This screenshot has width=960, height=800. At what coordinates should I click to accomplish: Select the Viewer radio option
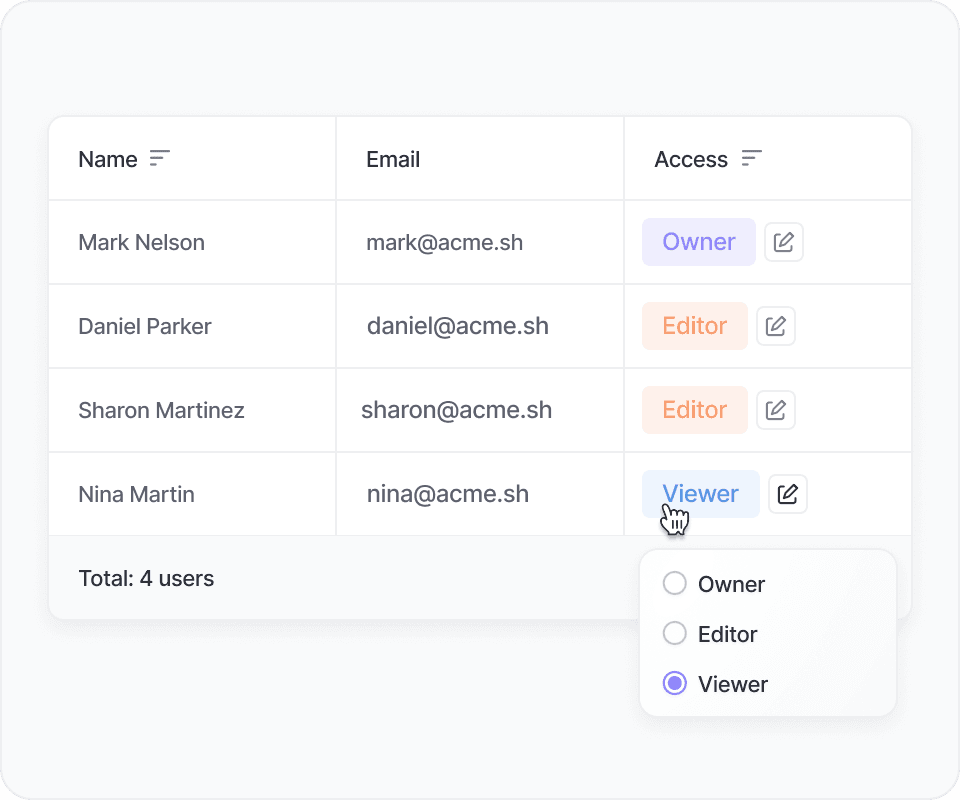(x=675, y=684)
